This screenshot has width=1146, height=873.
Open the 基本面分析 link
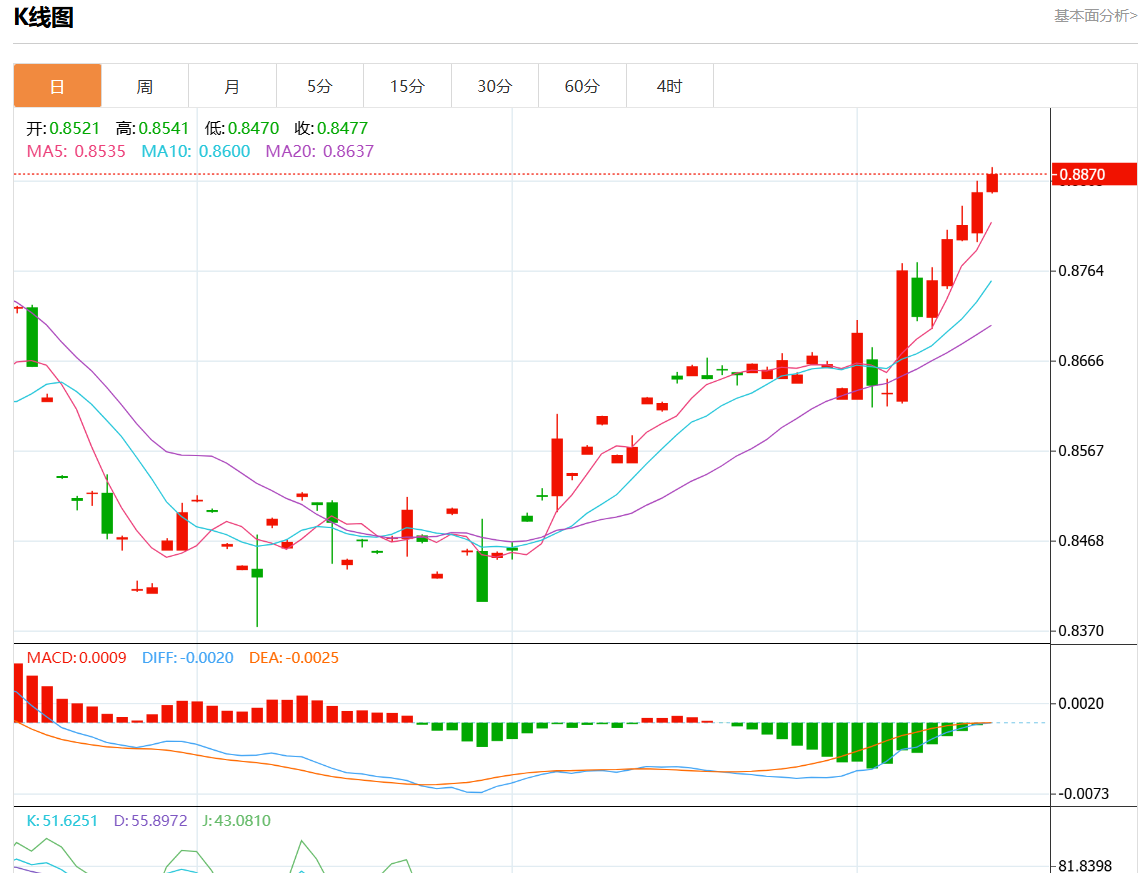pyautogui.click(x=1094, y=16)
